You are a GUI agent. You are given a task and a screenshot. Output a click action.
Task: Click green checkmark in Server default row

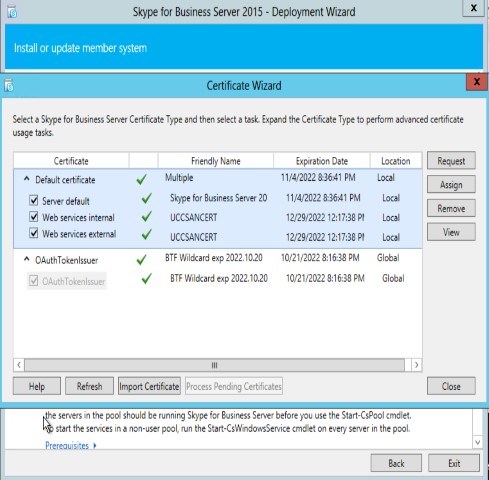click(x=146, y=198)
